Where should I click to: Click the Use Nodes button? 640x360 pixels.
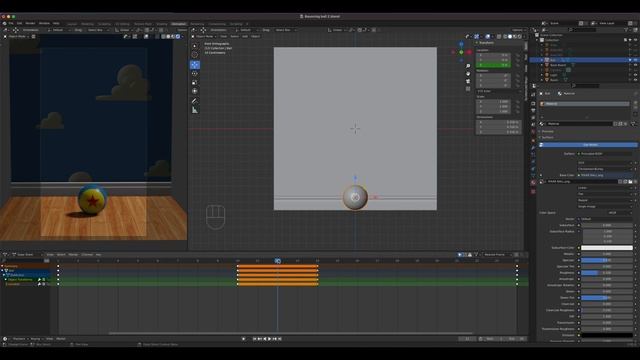pos(590,145)
